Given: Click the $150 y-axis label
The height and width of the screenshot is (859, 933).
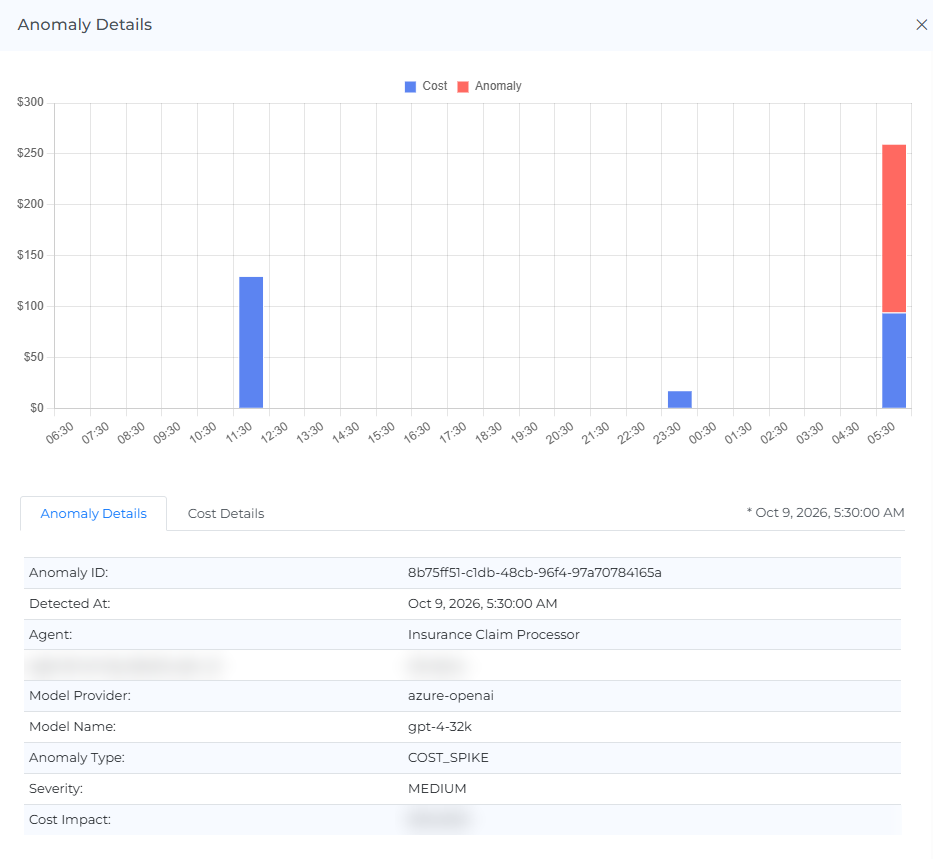Looking at the screenshot, I should pyautogui.click(x=30, y=255).
